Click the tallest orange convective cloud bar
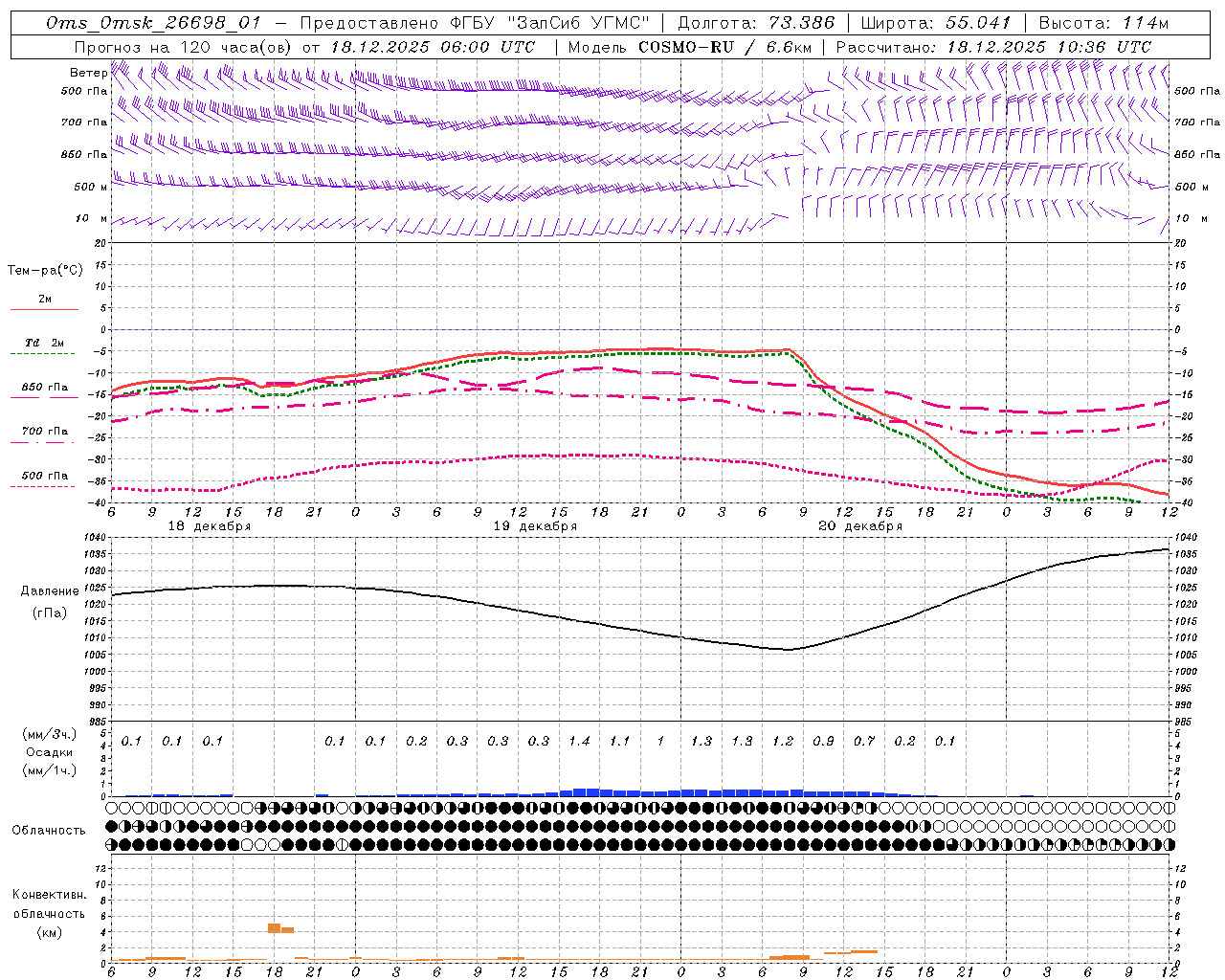Image resolution: width=1225 pixels, height=980 pixels. tap(274, 928)
